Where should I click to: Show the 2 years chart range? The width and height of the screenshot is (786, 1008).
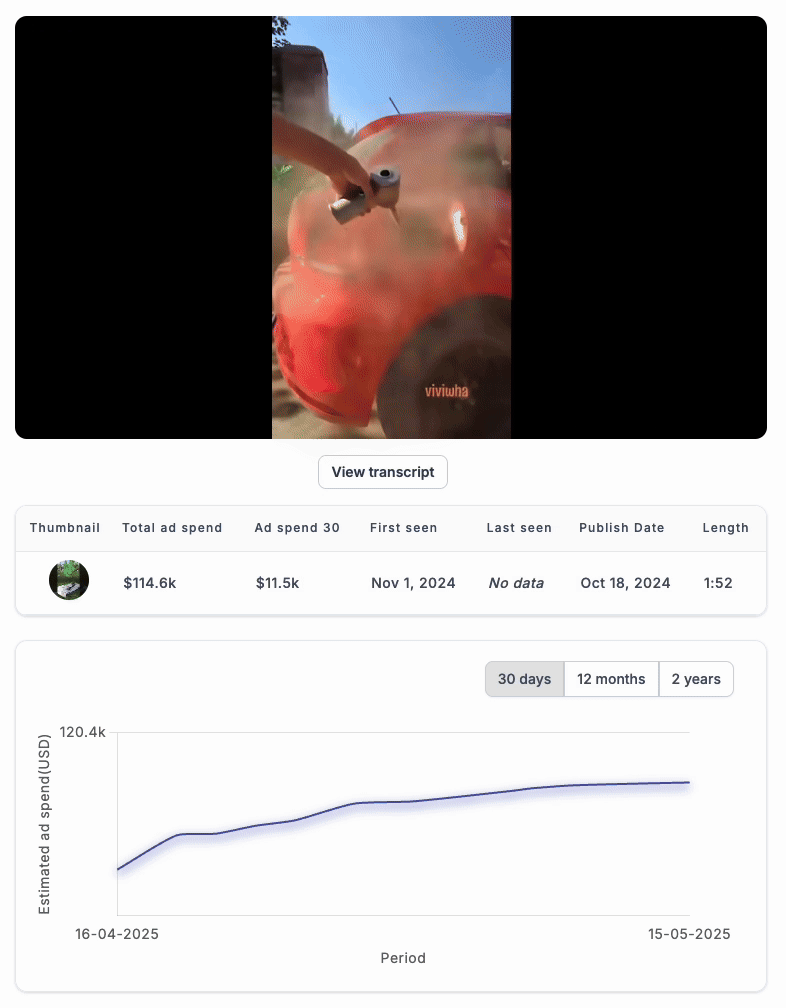696,679
